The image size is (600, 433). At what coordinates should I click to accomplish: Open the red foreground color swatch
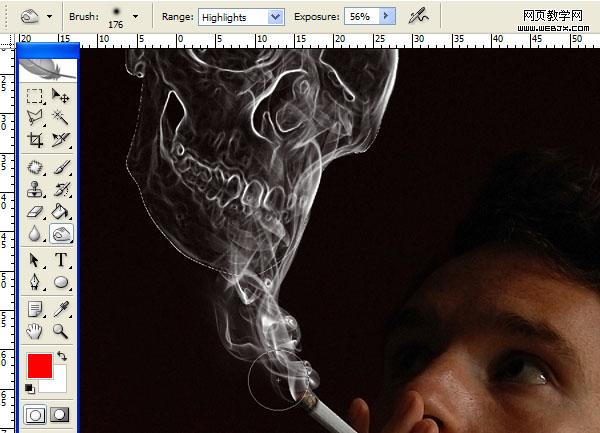pyautogui.click(x=40, y=366)
